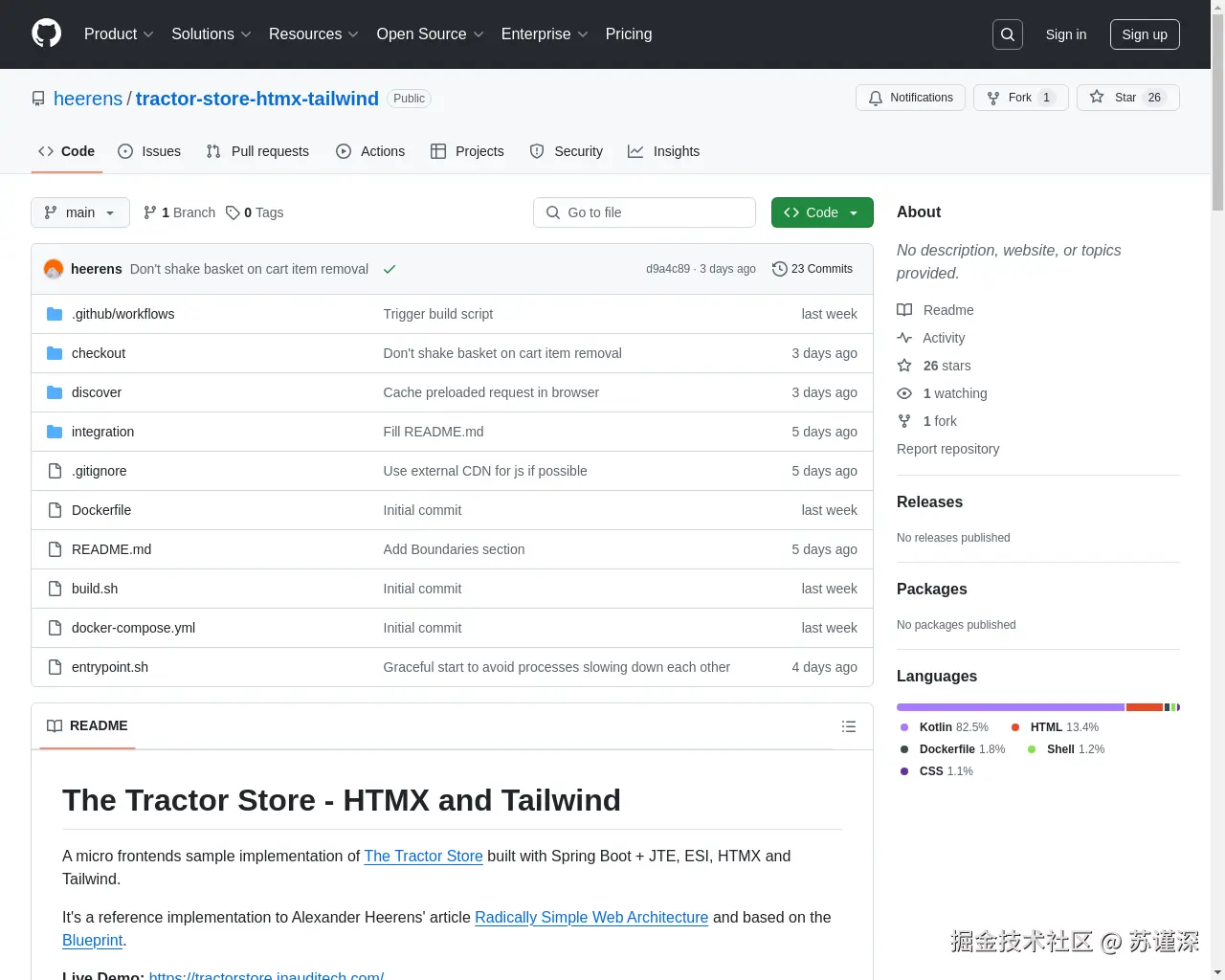Image resolution: width=1225 pixels, height=980 pixels.
Task: Open README outline via list icon
Action: pos(849,726)
